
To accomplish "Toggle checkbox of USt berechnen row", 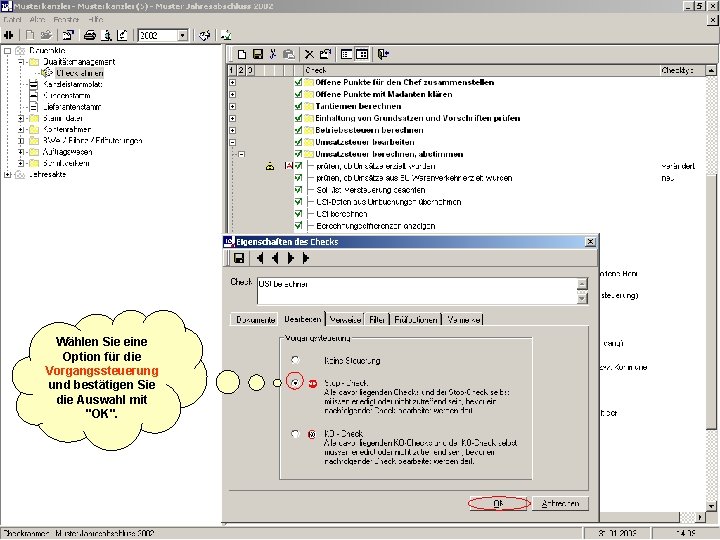I will click(298, 214).
